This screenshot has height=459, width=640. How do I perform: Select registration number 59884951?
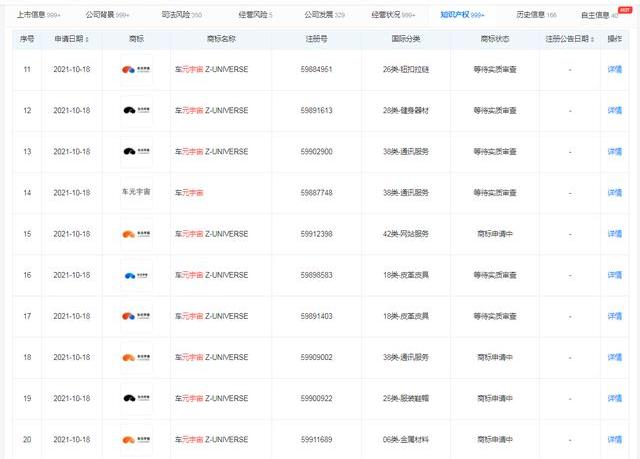316,69
